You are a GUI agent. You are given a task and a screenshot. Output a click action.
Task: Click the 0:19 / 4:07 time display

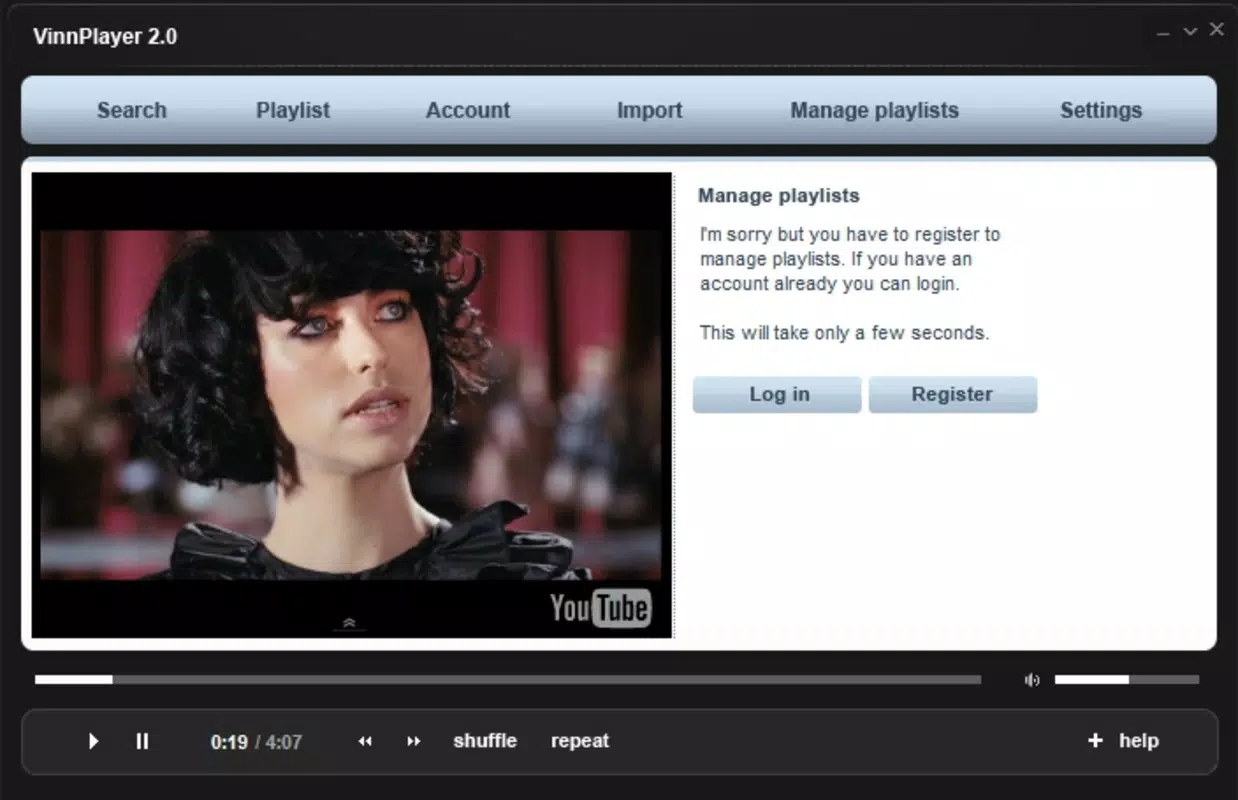[x=256, y=742]
